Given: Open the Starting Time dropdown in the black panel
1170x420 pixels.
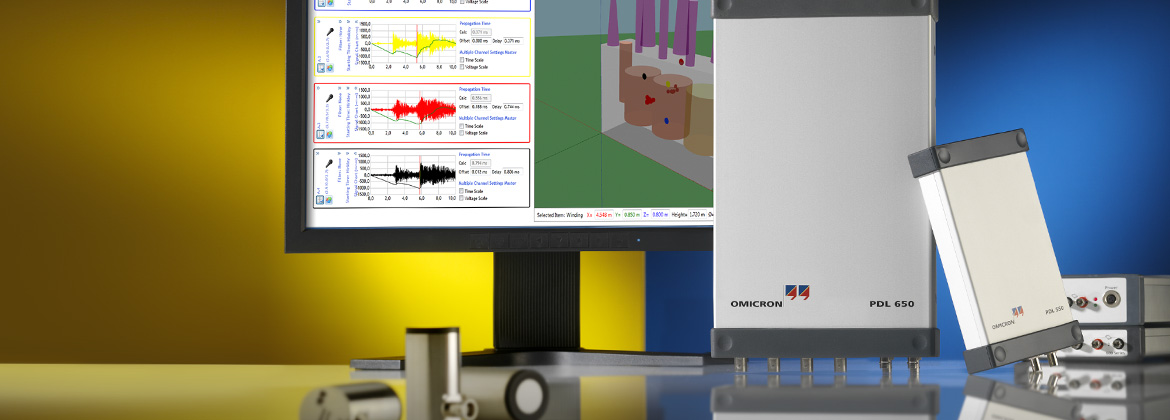Looking at the screenshot, I should point(348,153).
